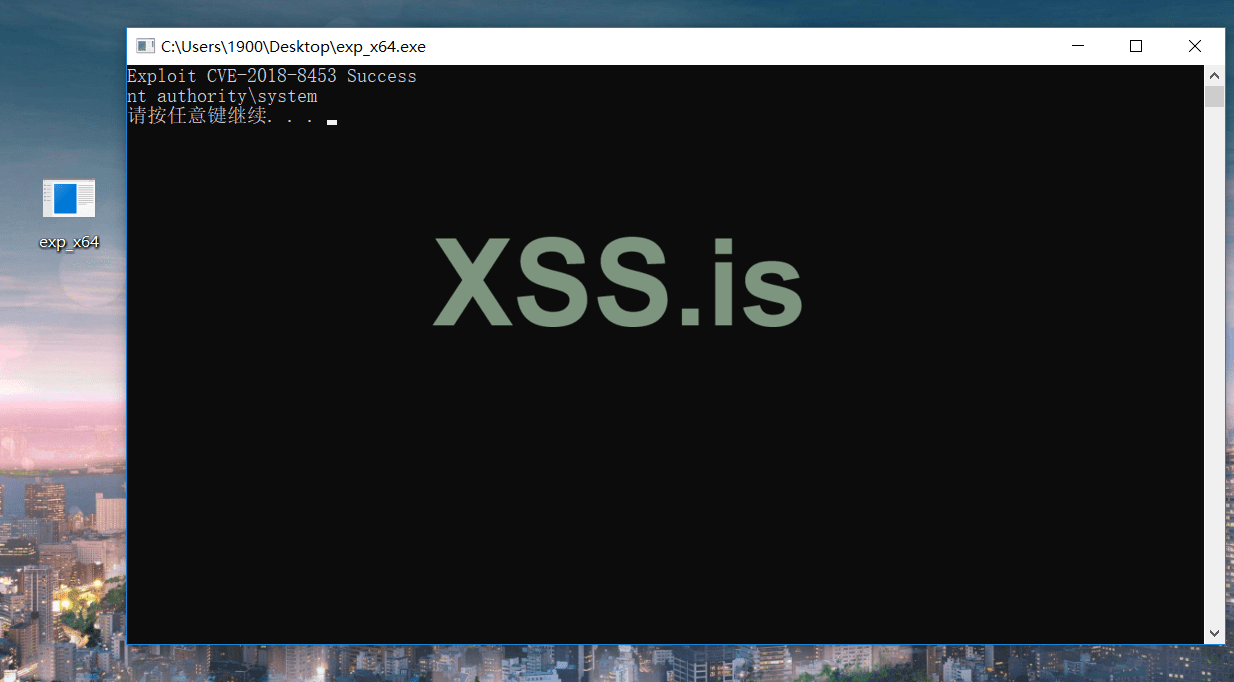This screenshot has width=1234, height=682.
Task: Click the console scrollbar up arrow
Action: pos(1215,75)
